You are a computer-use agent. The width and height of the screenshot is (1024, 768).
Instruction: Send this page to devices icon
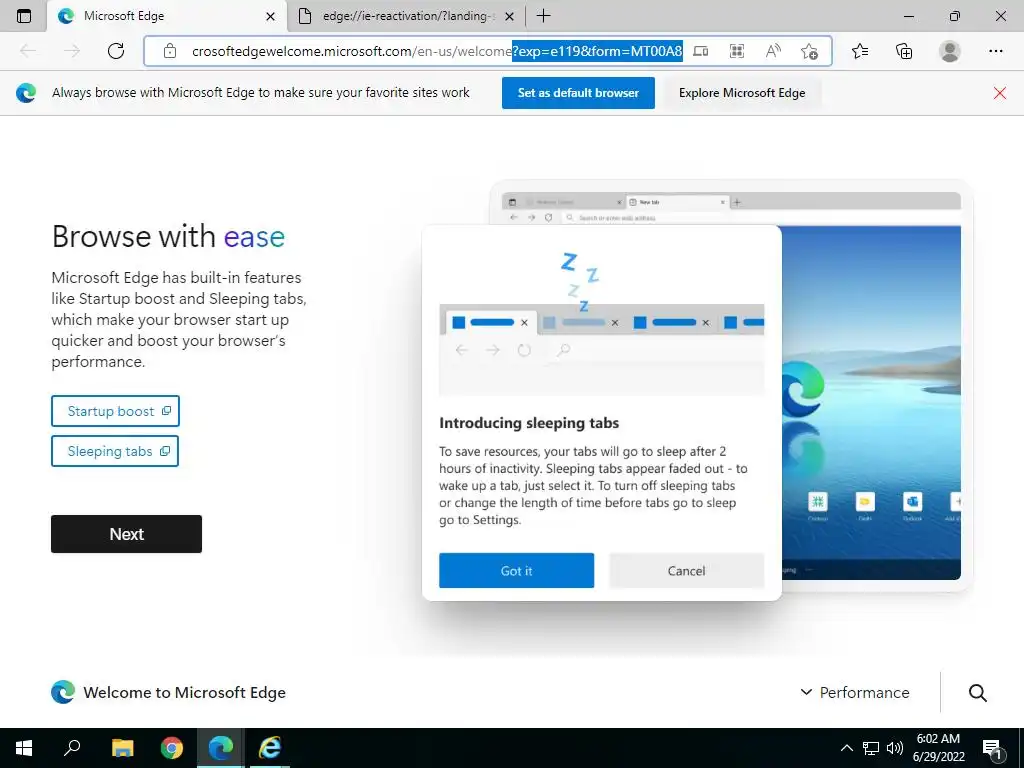(700, 51)
